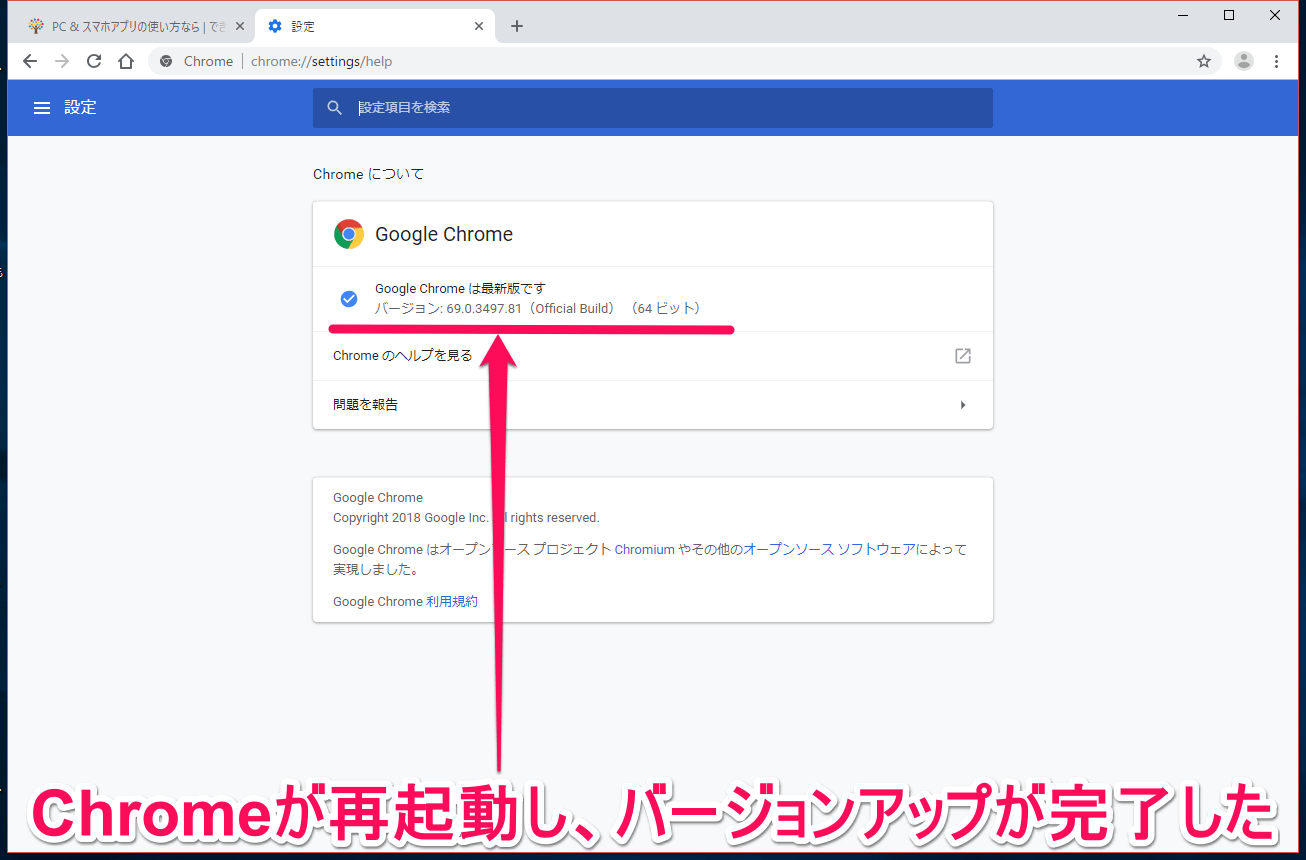
Task: Click the Chrome site info icon in address bar
Action: tap(166, 61)
